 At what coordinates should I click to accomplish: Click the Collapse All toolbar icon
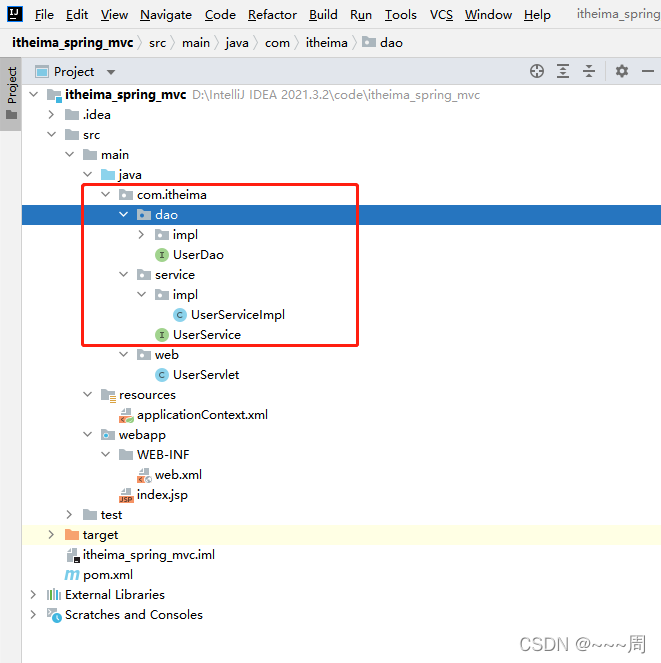tap(589, 71)
